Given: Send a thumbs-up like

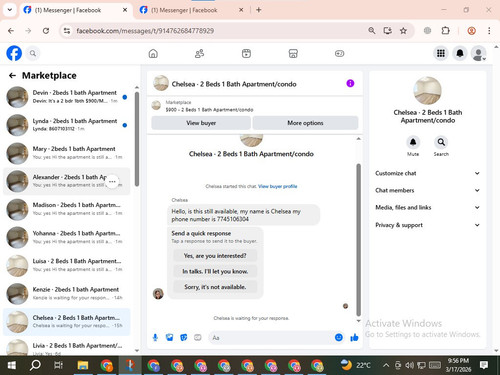Looking at the screenshot, I should click(x=354, y=338).
